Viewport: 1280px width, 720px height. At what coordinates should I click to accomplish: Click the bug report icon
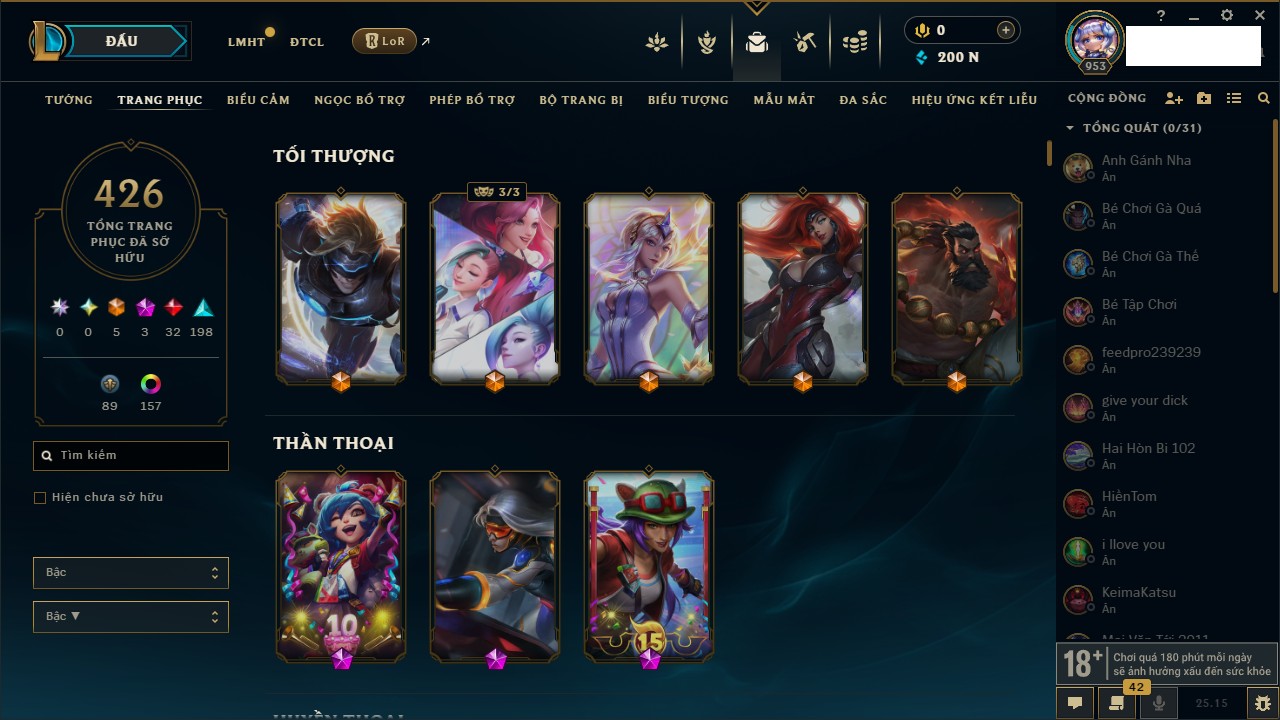click(1263, 703)
